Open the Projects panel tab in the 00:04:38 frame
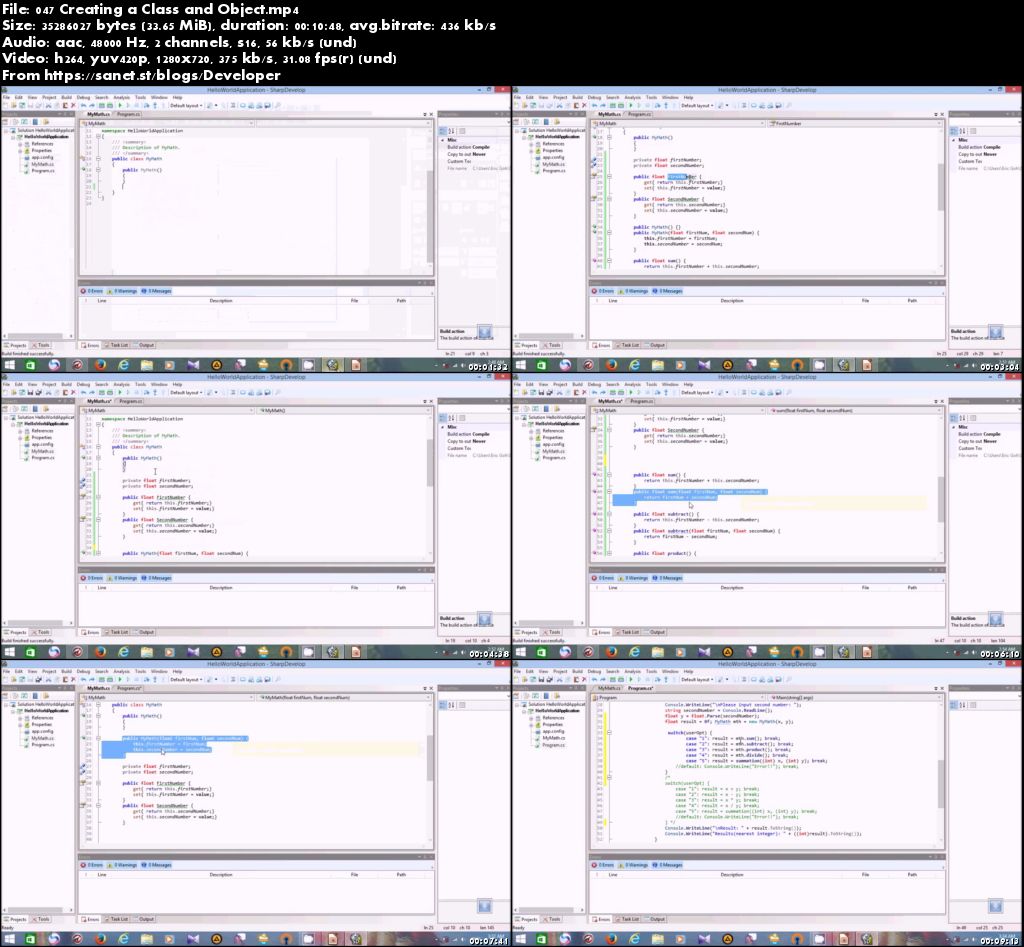The image size is (1024, 947). (x=16, y=632)
